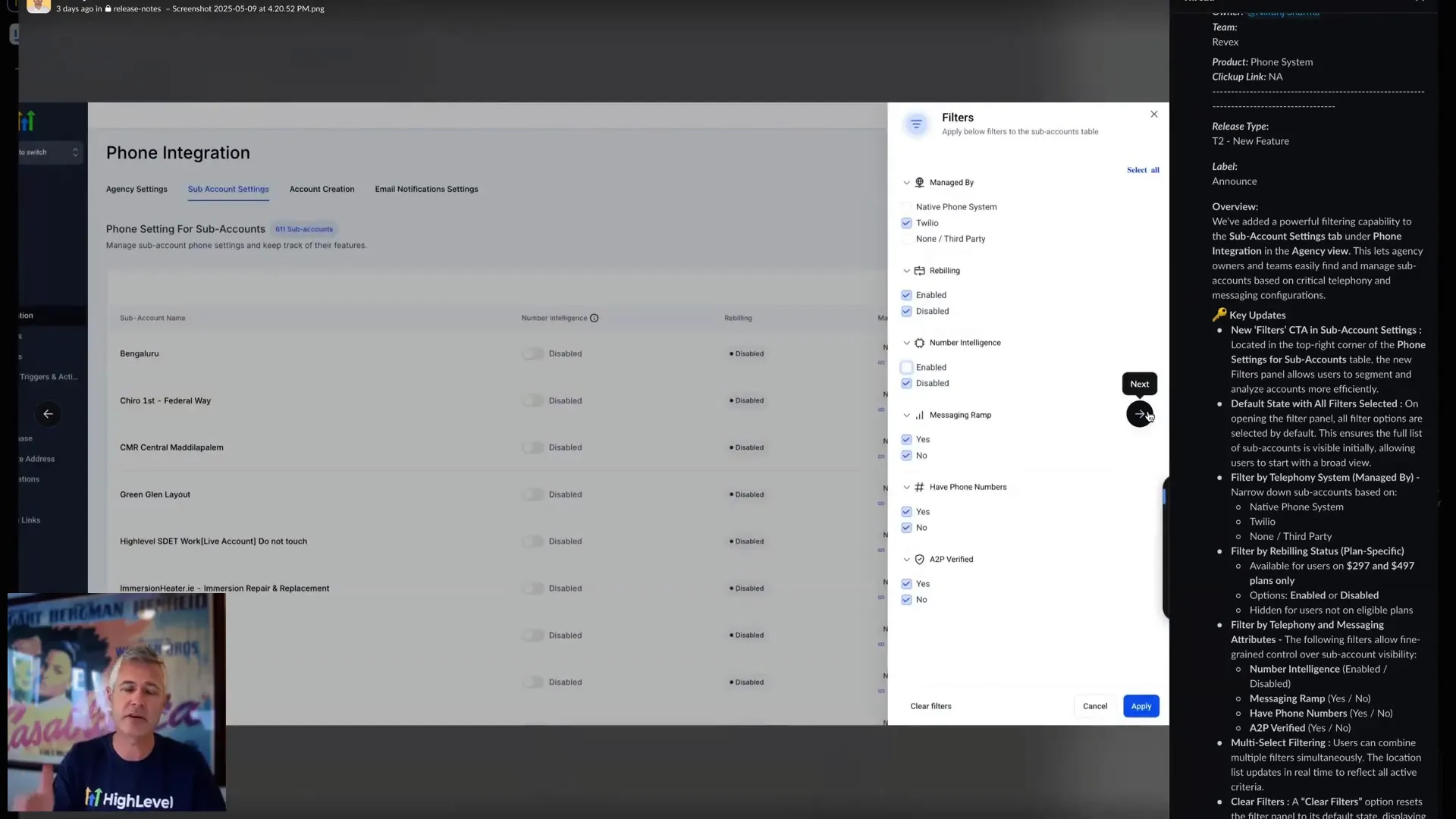Uncheck Number Intelligence Disabled checkbox
1456x819 pixels.
click(906, 383)
